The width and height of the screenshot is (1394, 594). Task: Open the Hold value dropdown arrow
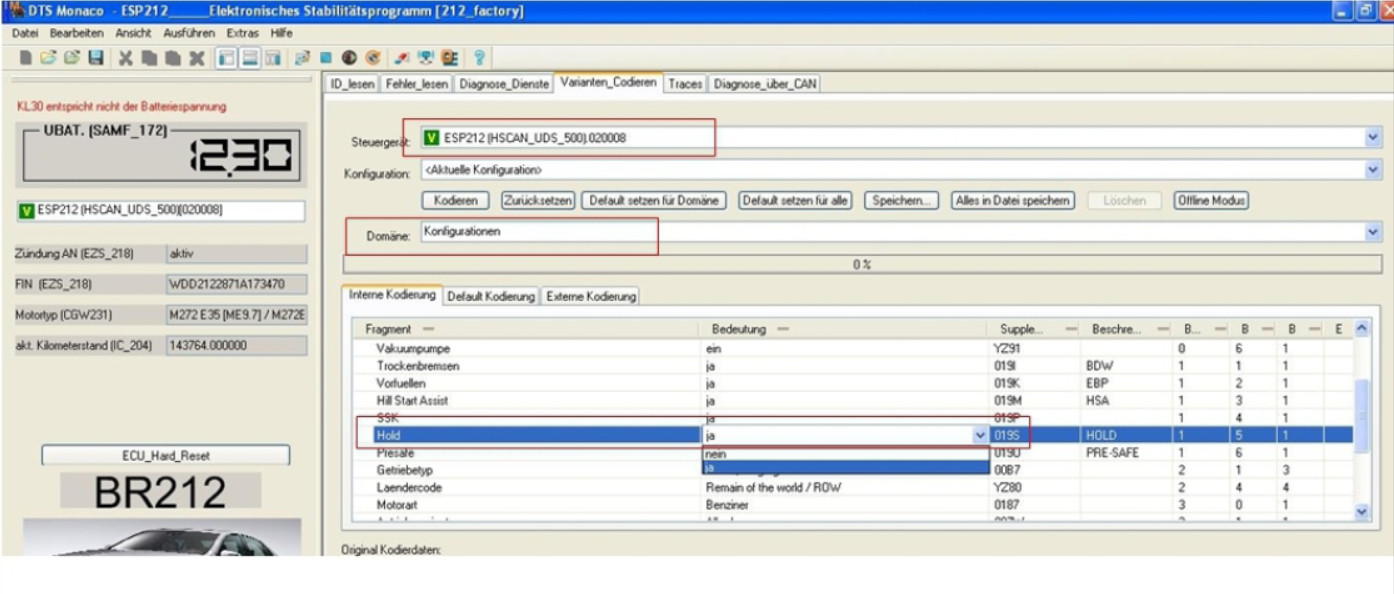tap(979, 435)
